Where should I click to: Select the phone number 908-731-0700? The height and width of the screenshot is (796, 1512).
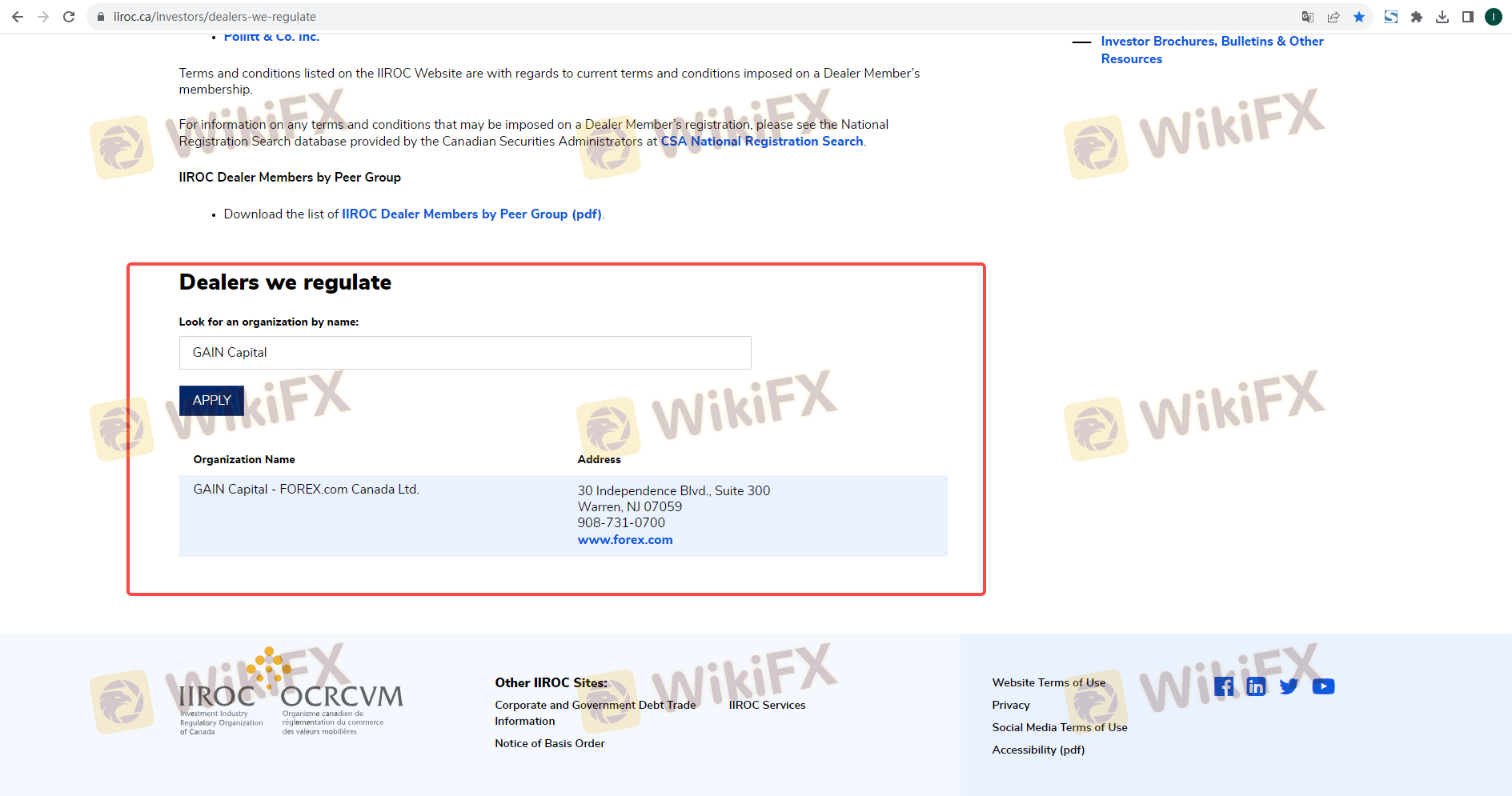click(x=621, y=523)
